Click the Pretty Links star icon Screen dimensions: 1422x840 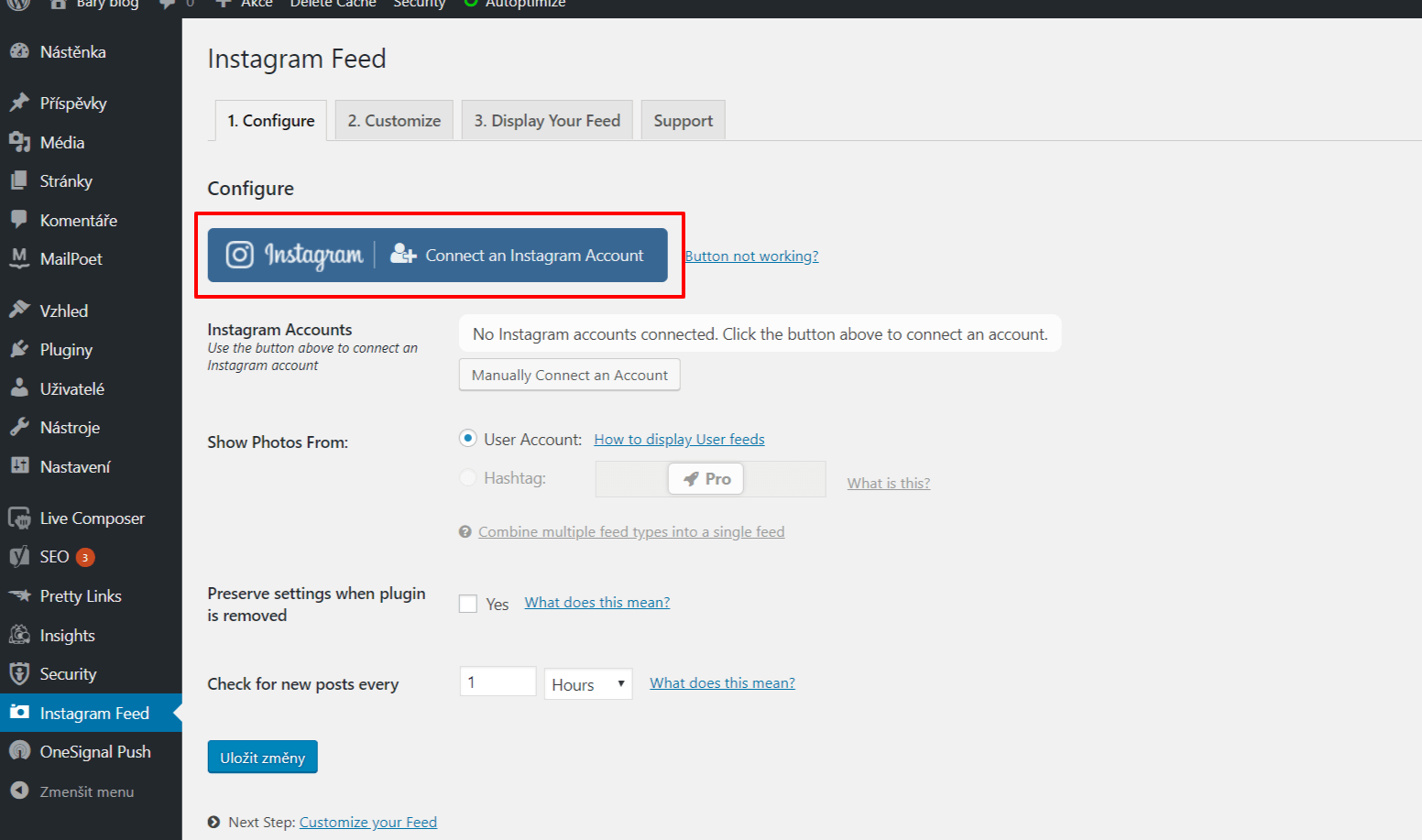coord(19,595)
